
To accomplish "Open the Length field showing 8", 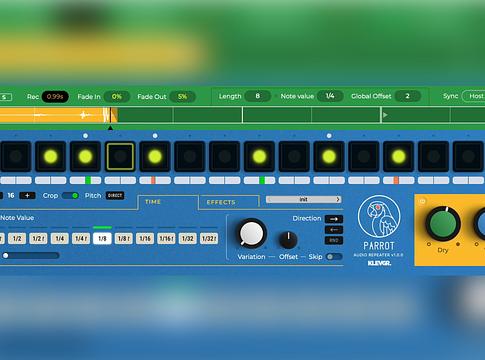I will pos(257,96).
